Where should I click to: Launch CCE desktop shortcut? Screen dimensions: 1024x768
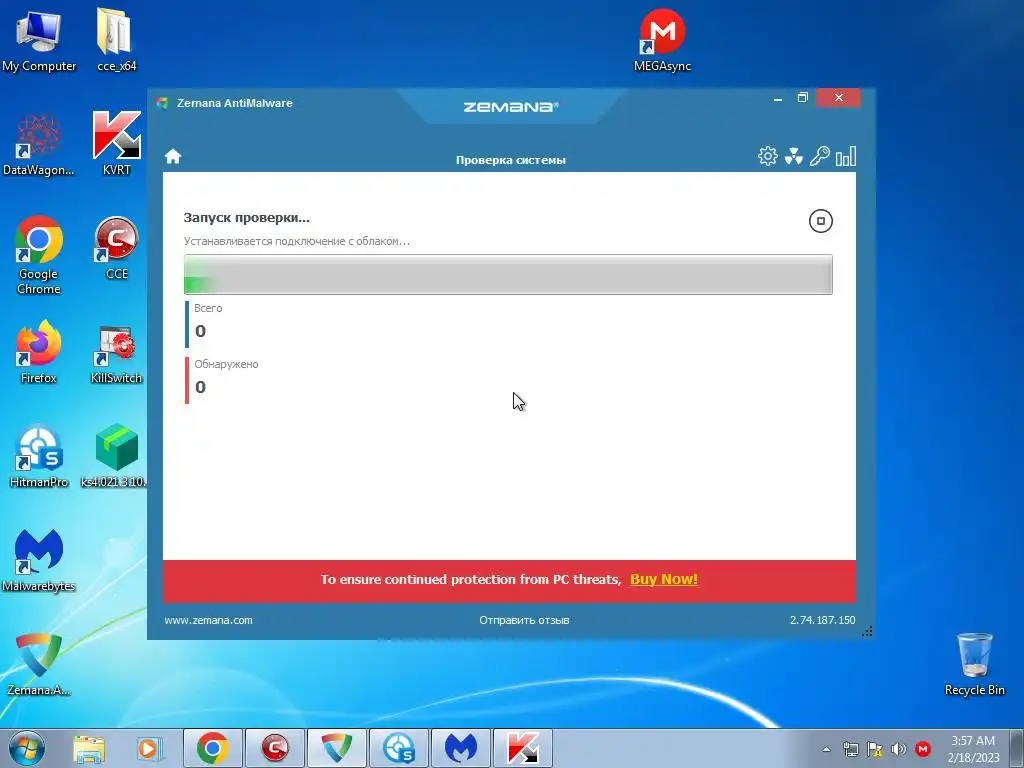point(116,248)
